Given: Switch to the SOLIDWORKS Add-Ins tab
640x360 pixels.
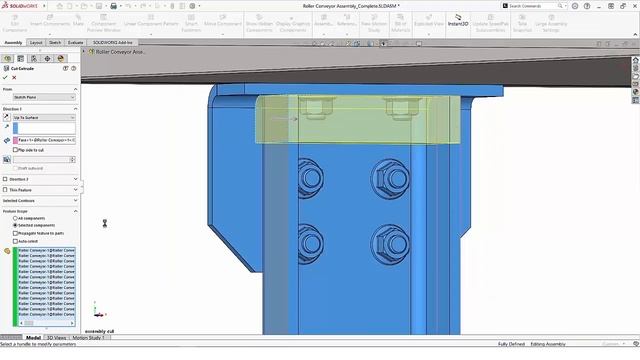Looking at the screenshot, I should 112,42.
